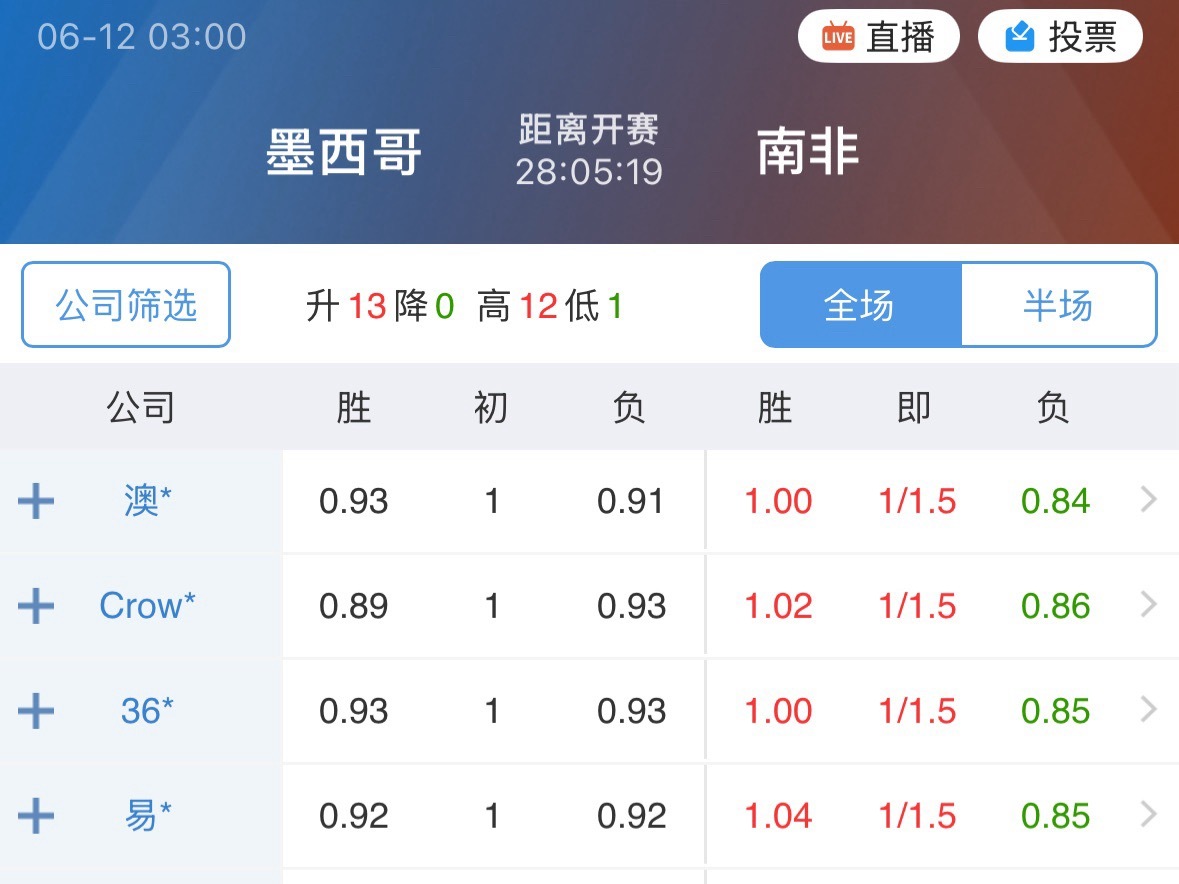Click 易* live handicap 1/1.5
Screen dimensions: 1179x884
[917, 816]
